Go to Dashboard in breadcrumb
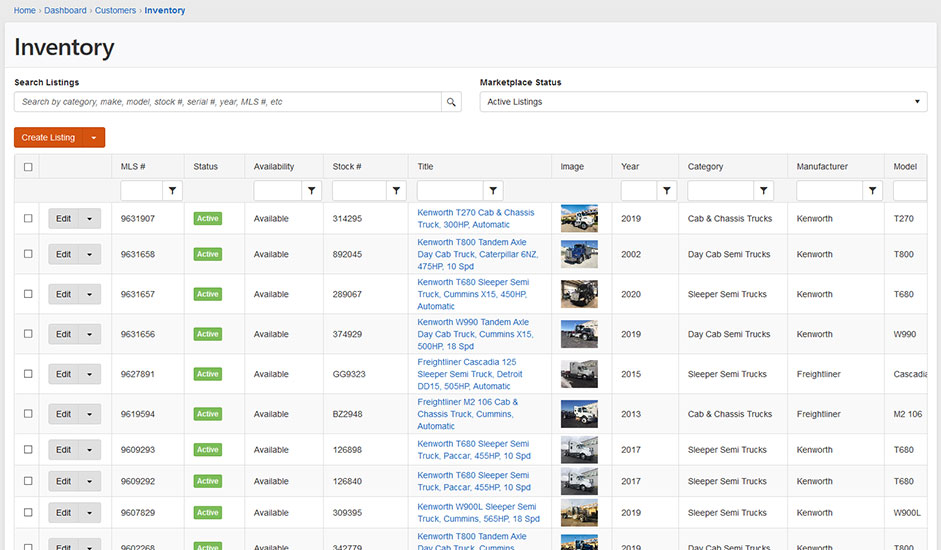This screenshot has height=550, width=941. pos(65,11)
